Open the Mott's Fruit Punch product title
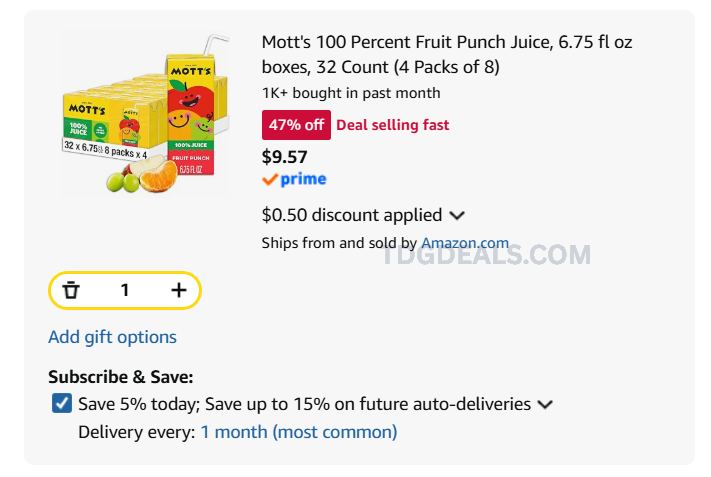Screen dimensions: 711x477 (447, 54)
